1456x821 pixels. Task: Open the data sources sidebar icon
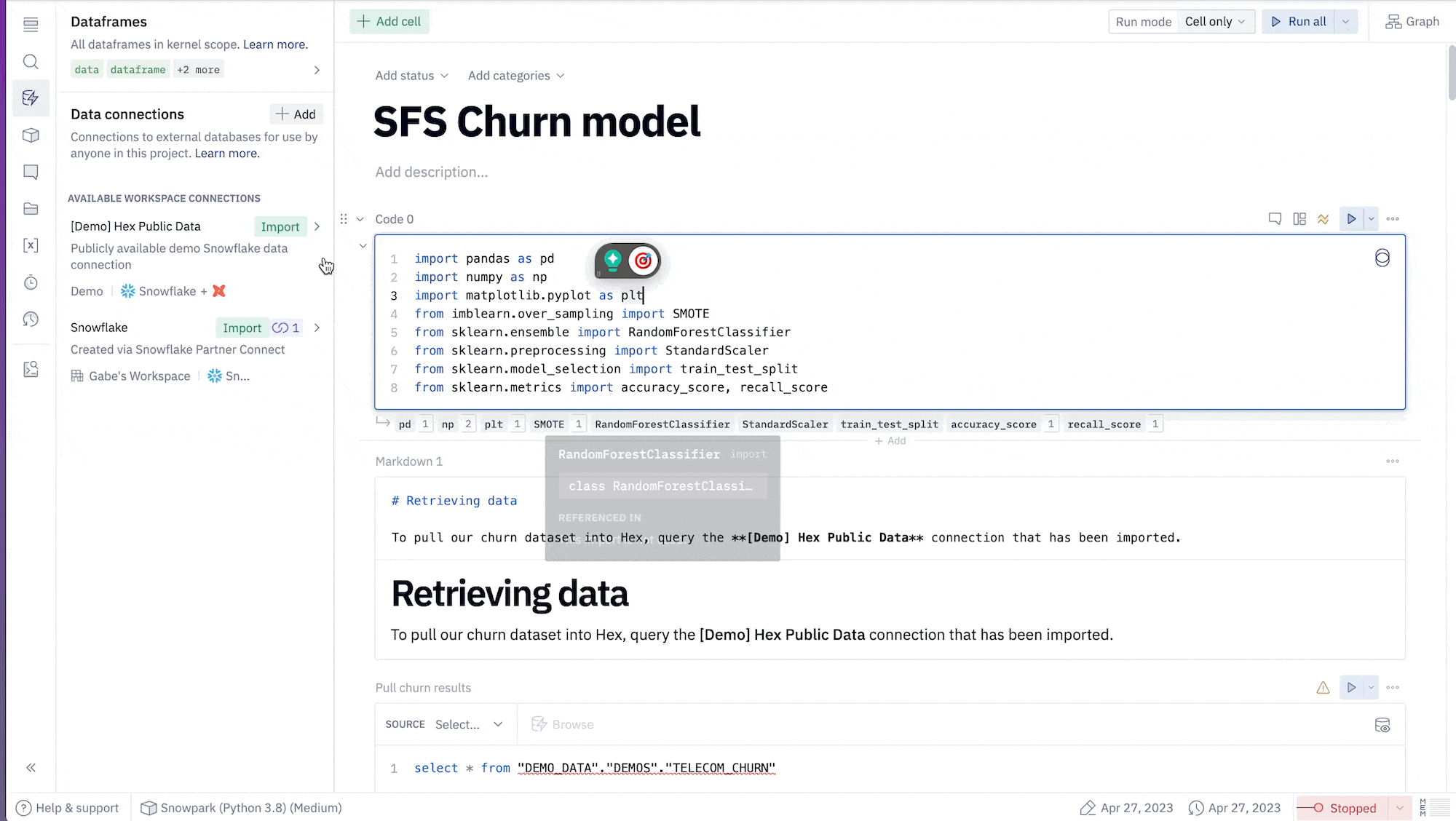(x=31, y=98)
